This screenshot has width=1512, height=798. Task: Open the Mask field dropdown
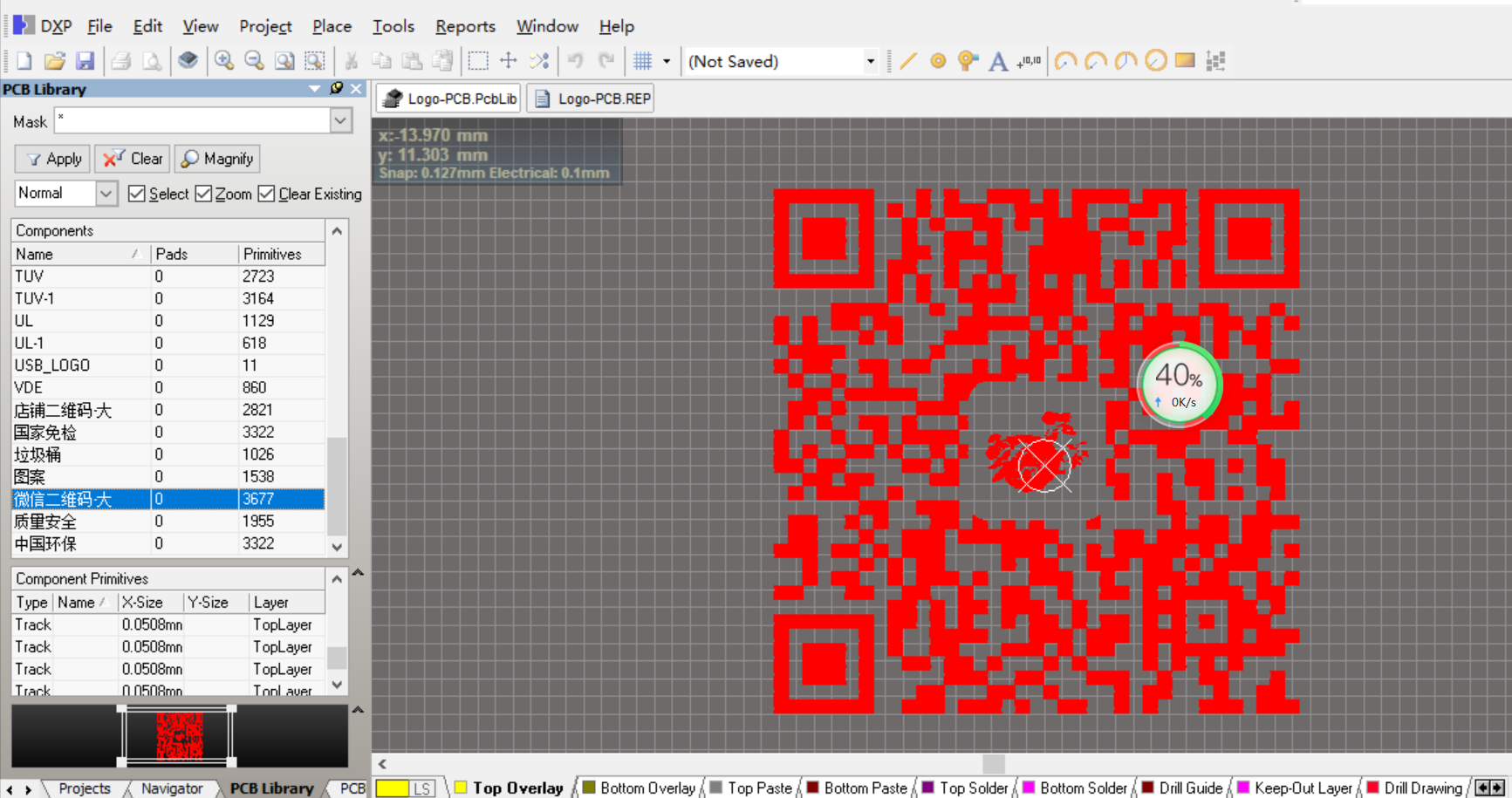coord(340,120)
